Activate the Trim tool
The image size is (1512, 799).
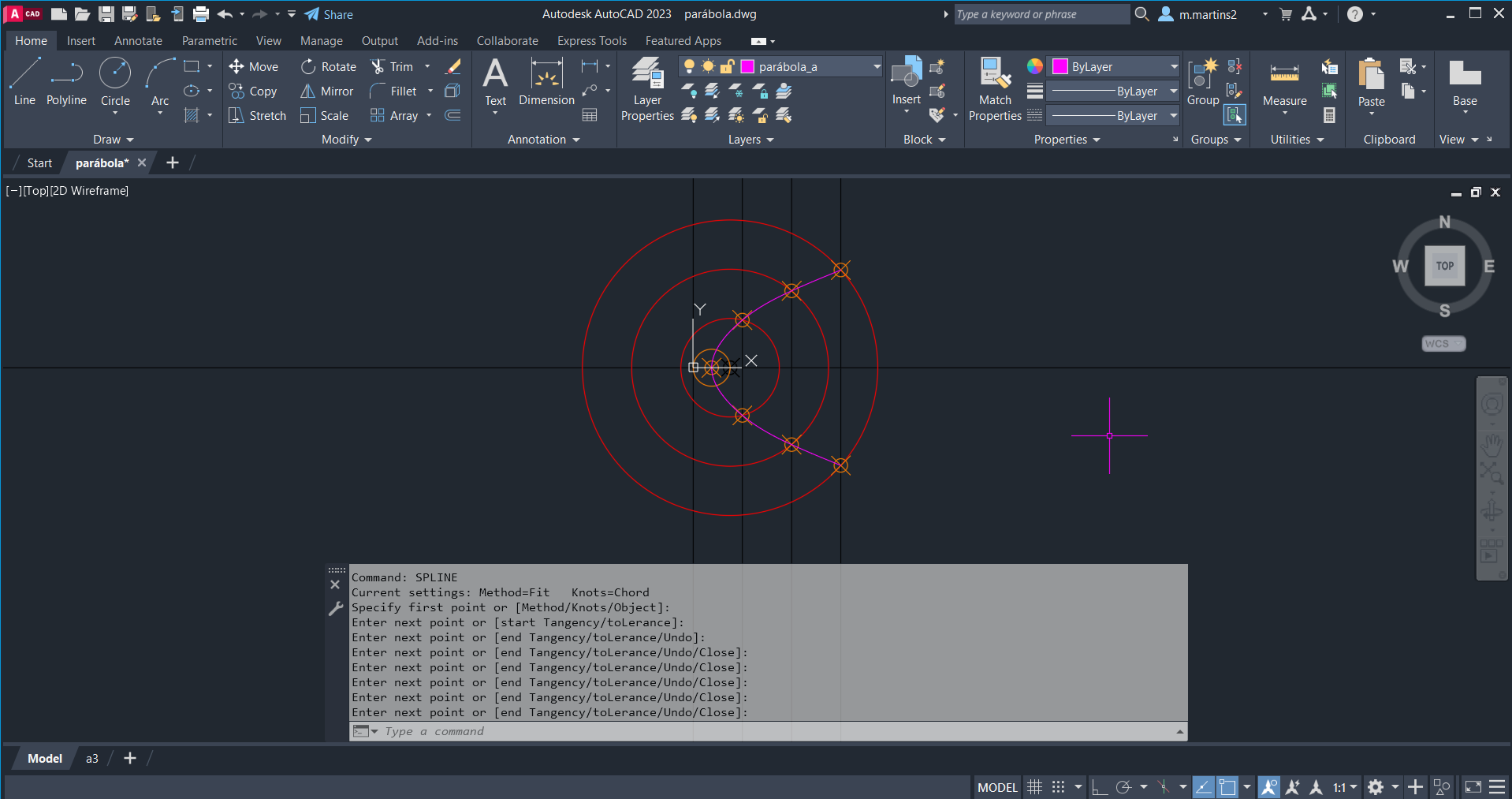pyautogui.click(x=379, y=67)
